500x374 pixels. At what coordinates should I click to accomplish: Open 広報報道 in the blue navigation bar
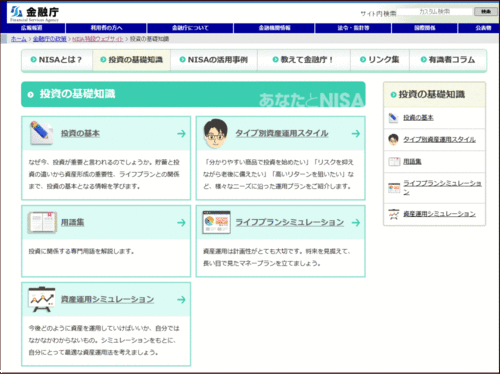(x=32, y=28)
